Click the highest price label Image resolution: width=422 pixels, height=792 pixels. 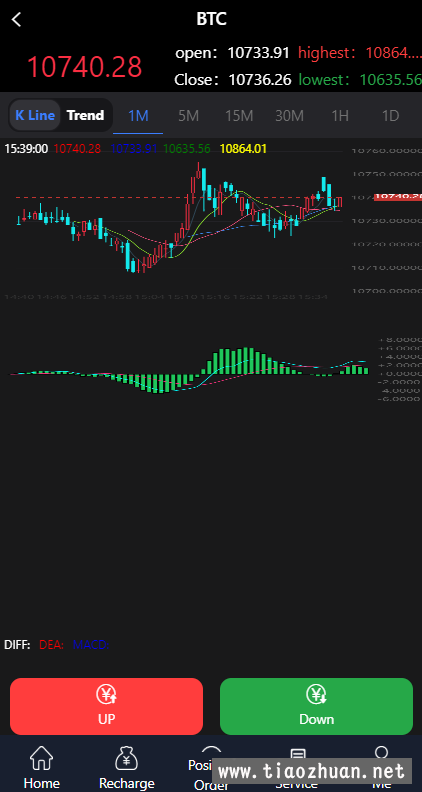(x=326, y=53)
